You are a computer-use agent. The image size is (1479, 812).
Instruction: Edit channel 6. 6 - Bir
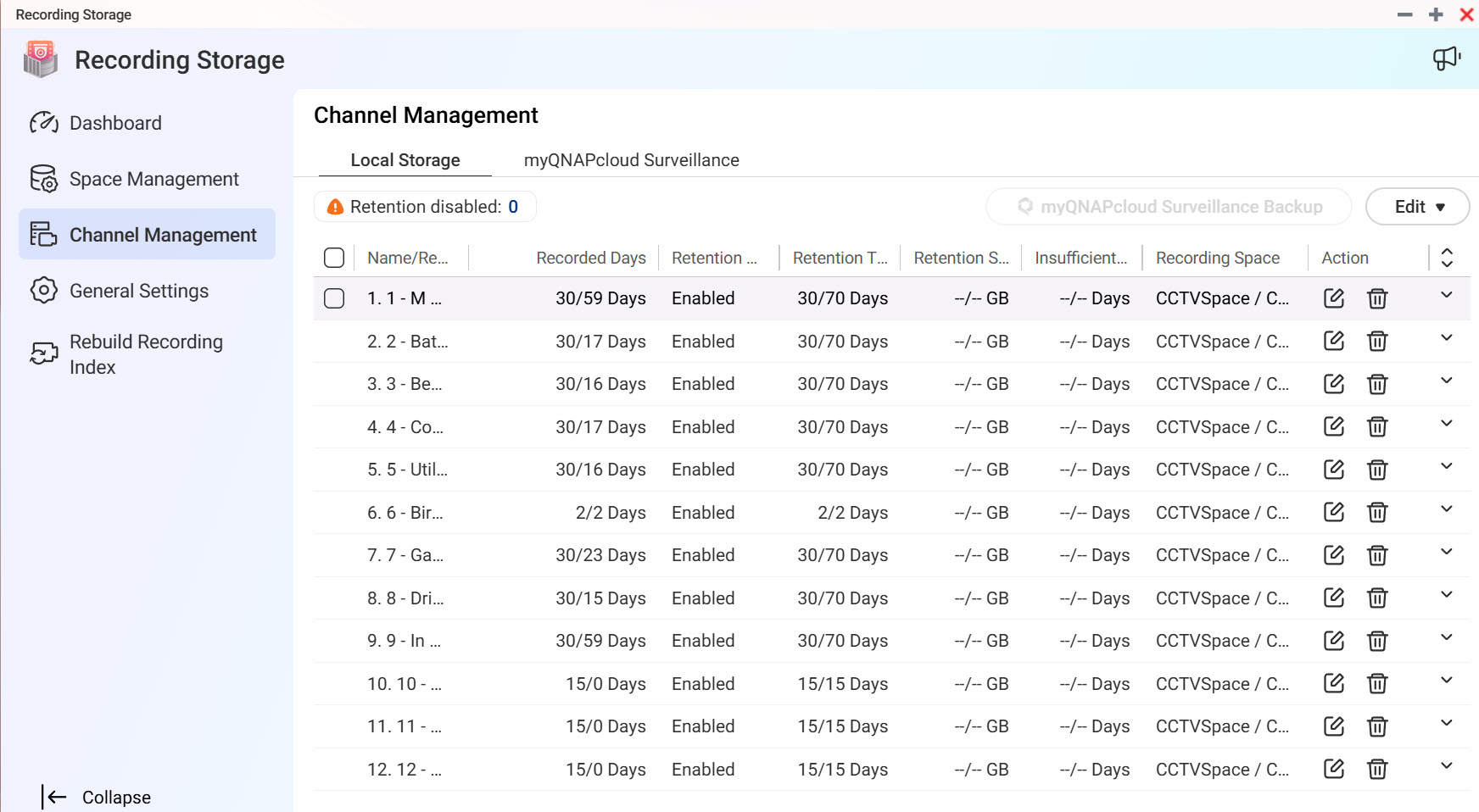[x=1334, y=512]
